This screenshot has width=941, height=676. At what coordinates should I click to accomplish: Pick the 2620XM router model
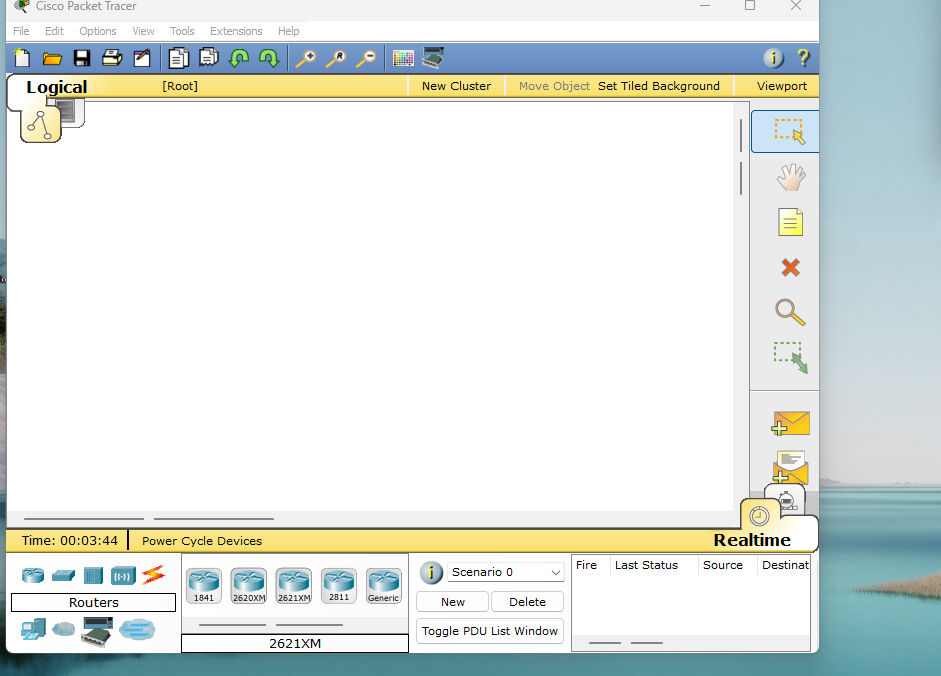point(249,585)
